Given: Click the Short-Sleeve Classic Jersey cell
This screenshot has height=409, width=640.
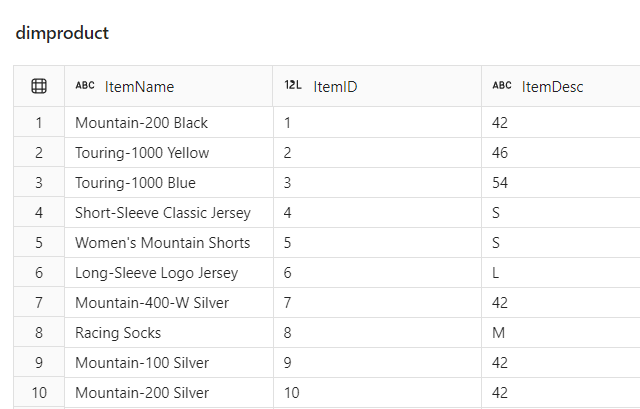Looking at the screenshot, I should 169,213.
